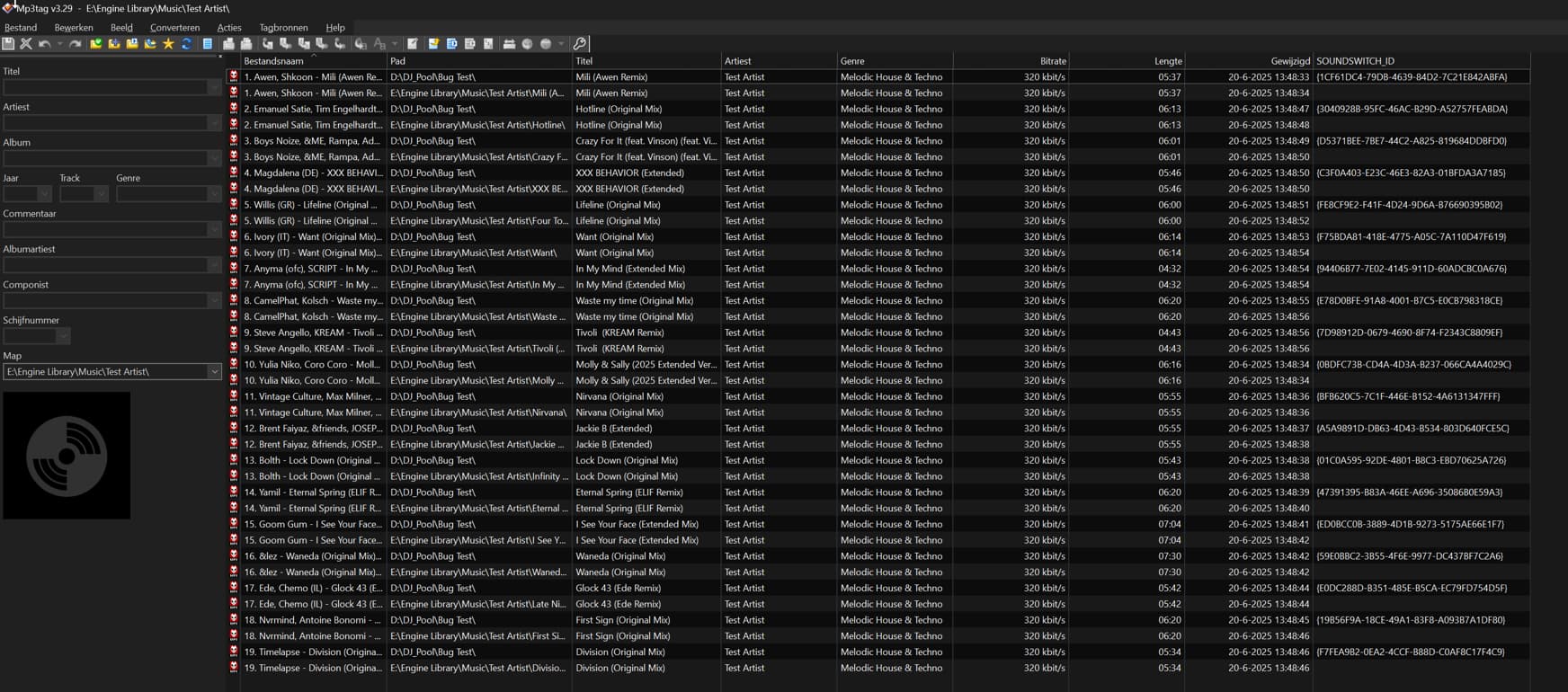Click the Text file - Tag convert icon
The width and height of the screenshot is (1568, 692).
321,43
